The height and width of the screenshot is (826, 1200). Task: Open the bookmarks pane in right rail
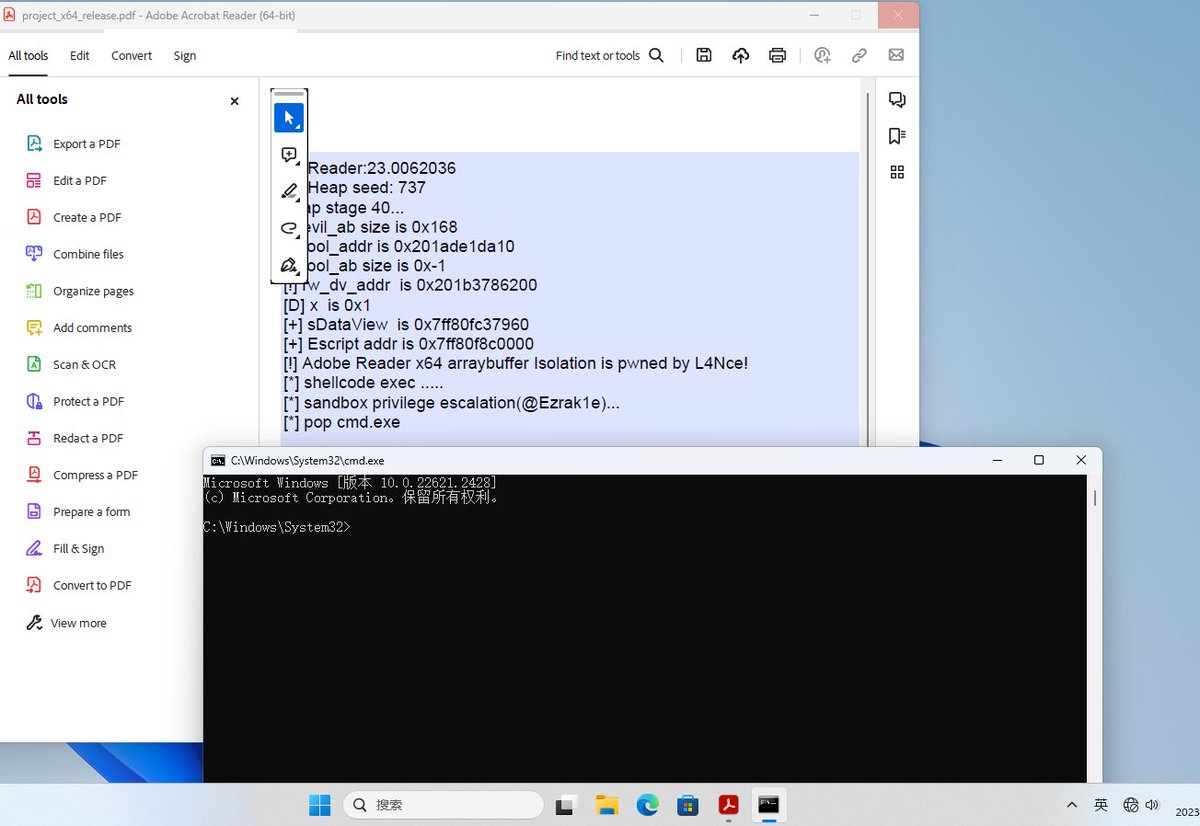pyautogui.click(x=897, y=136)
